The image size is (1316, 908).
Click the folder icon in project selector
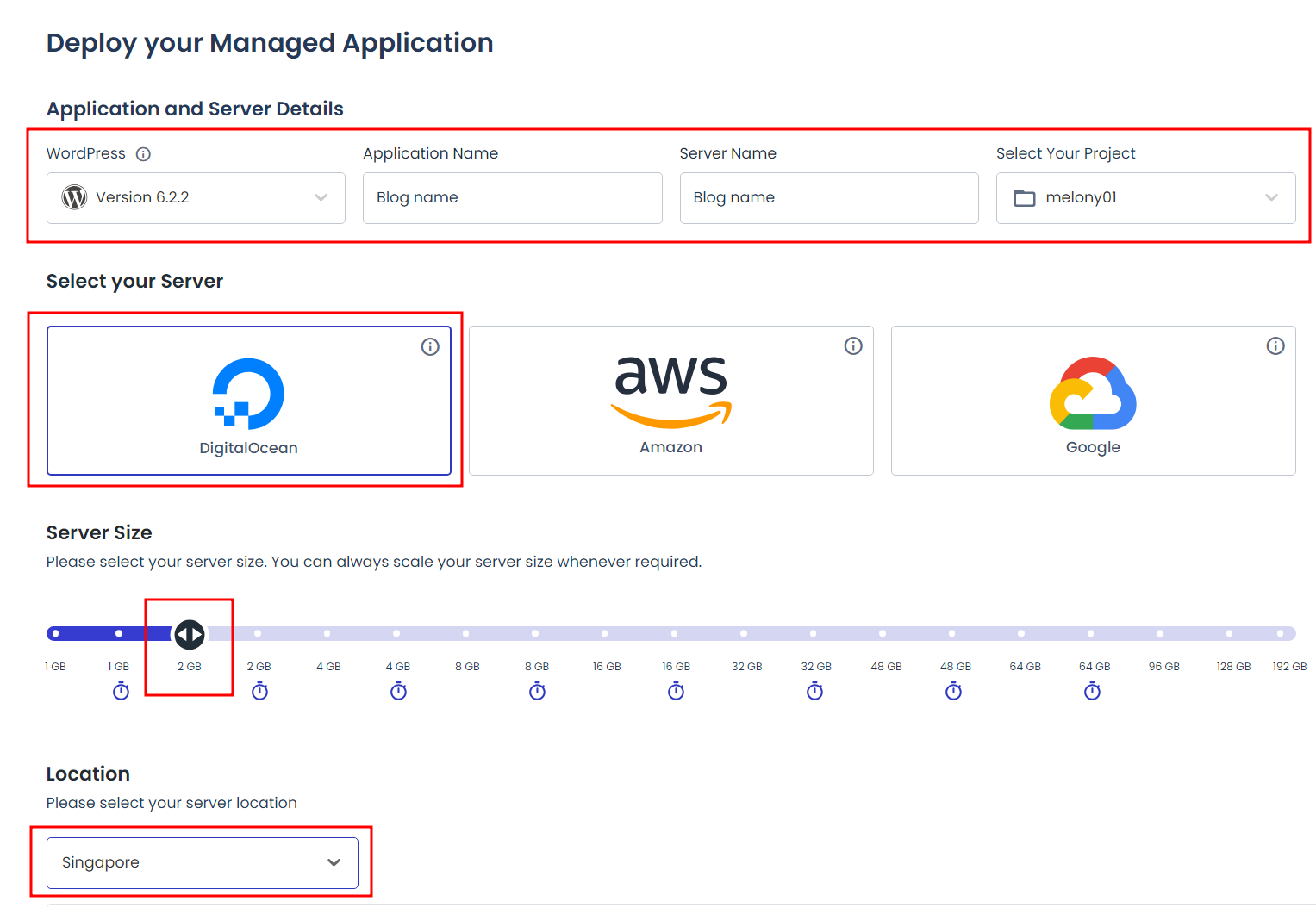coord(1024,198)
